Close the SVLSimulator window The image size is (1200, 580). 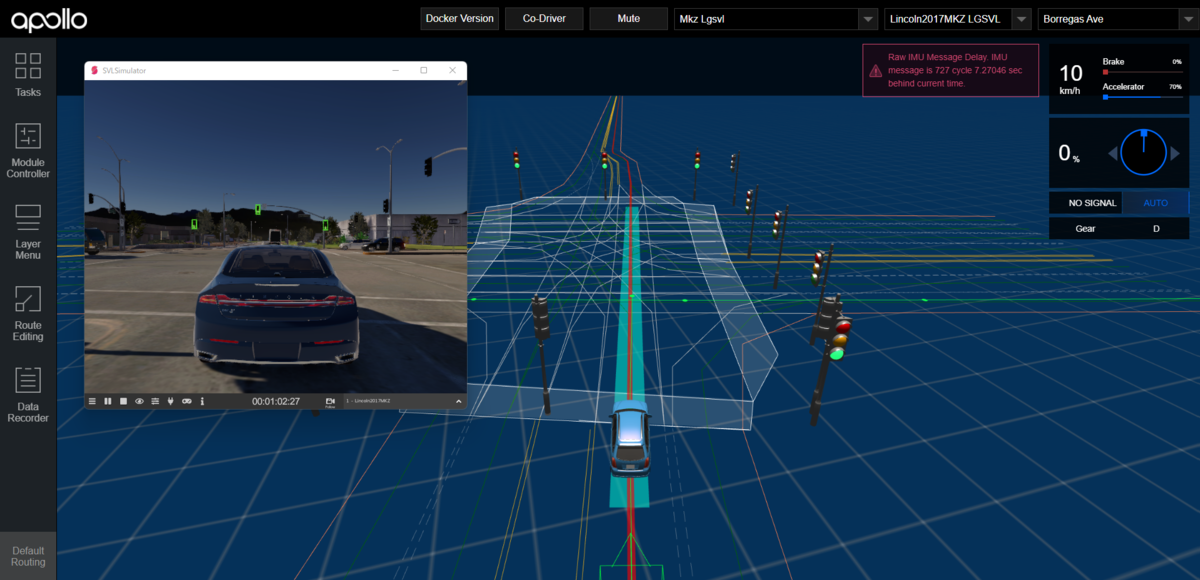(453, 70)
